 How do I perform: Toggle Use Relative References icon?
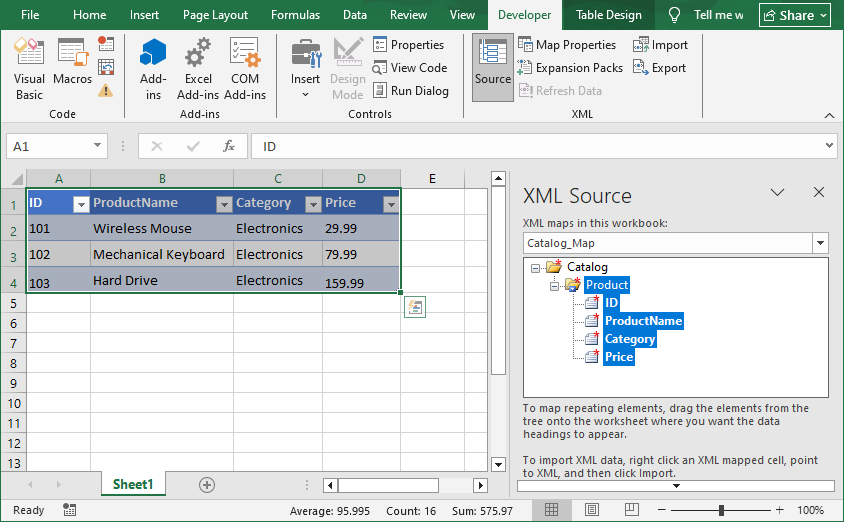click(106, 67)
